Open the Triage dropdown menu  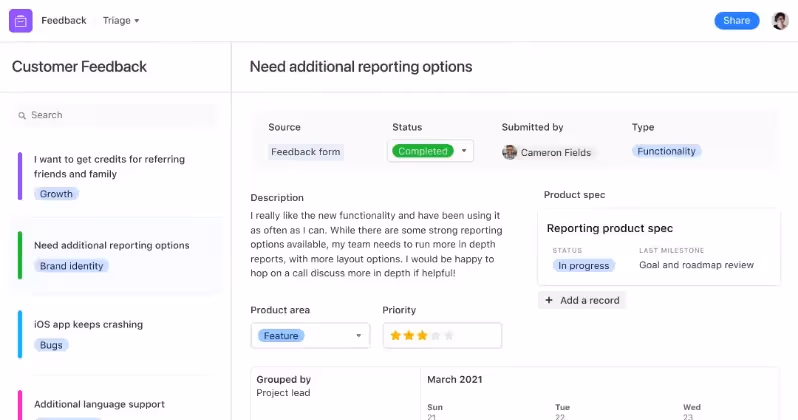click(121, 21)
